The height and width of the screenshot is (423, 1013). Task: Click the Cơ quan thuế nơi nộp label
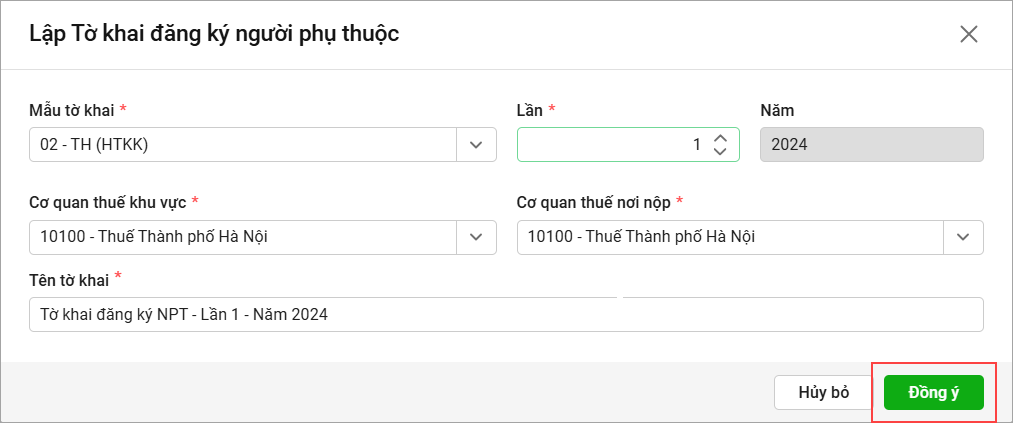click(593, 202)
